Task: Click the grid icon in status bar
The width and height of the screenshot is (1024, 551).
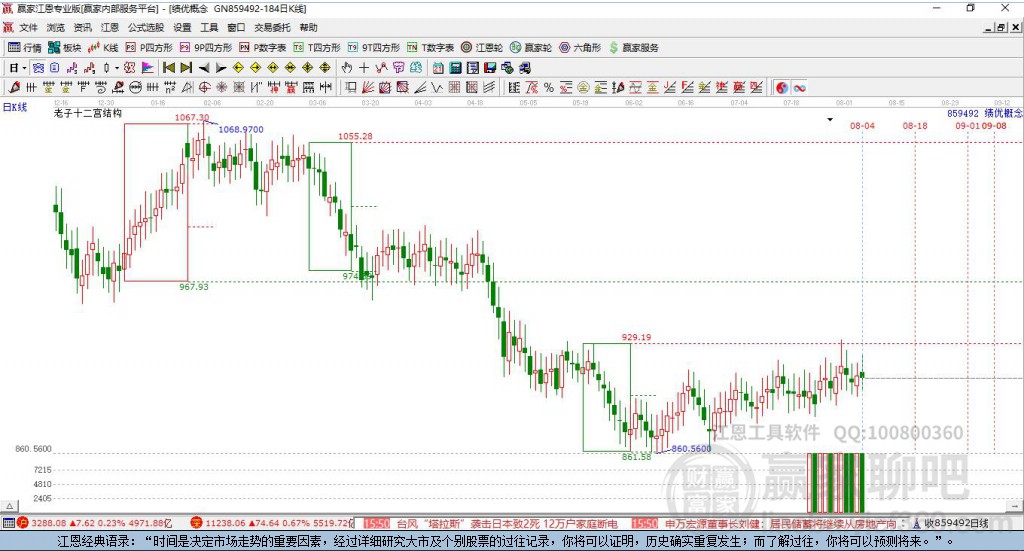Action: point(8,523)
